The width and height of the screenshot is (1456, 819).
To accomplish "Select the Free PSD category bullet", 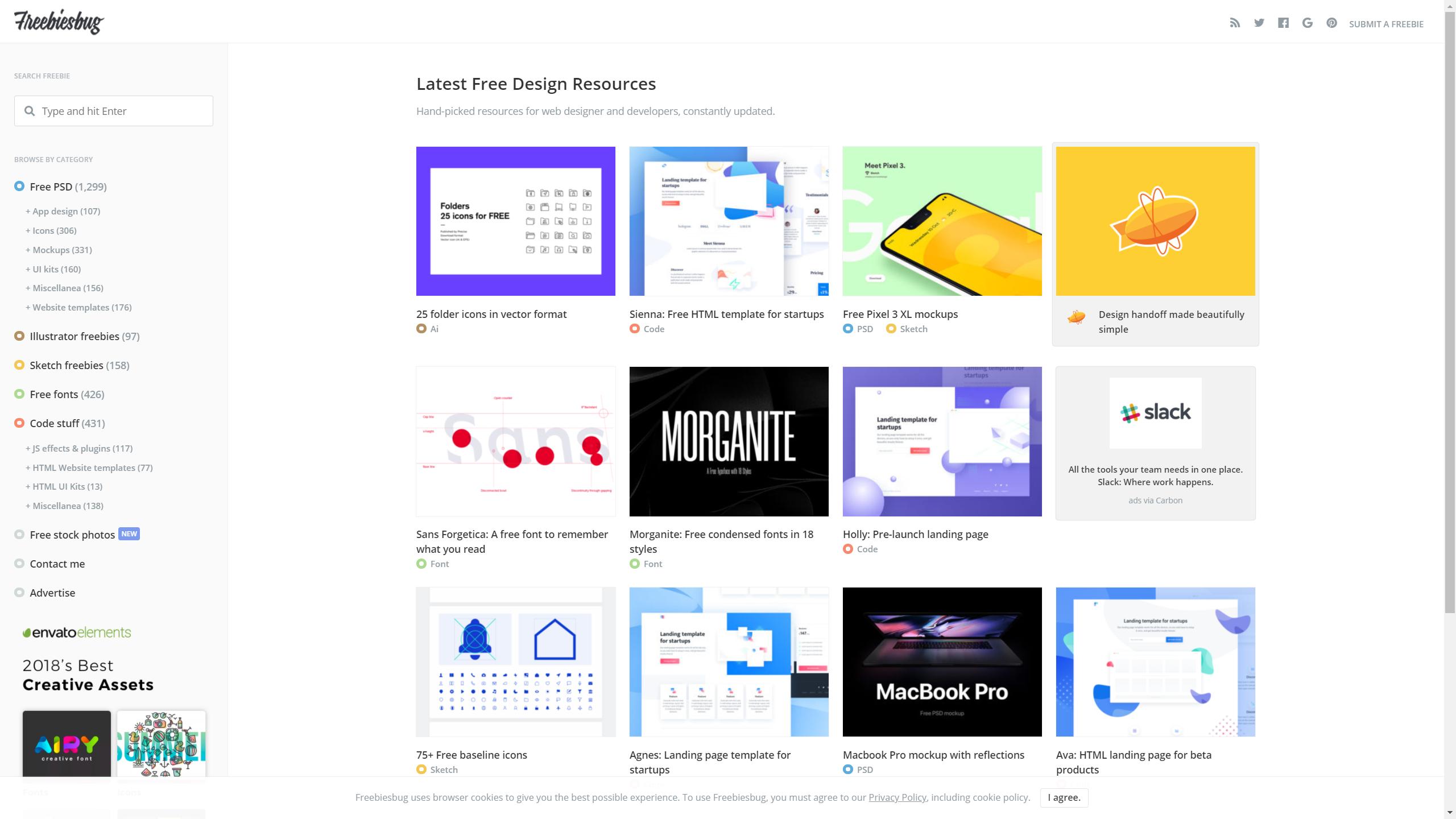I will pos(19,187).
